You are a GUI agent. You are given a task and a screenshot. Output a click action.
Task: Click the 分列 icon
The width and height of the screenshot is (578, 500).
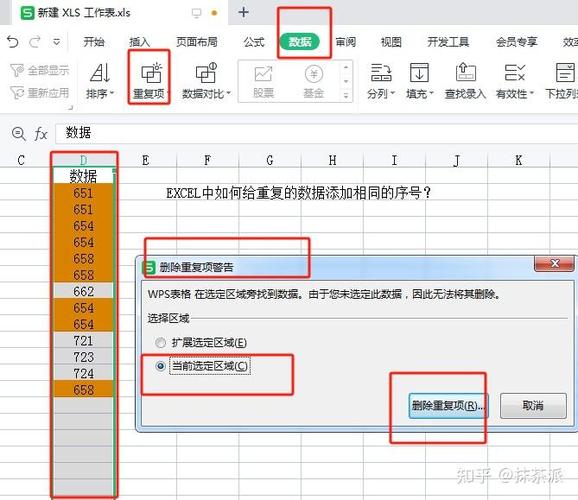click(x=381, y=73)
